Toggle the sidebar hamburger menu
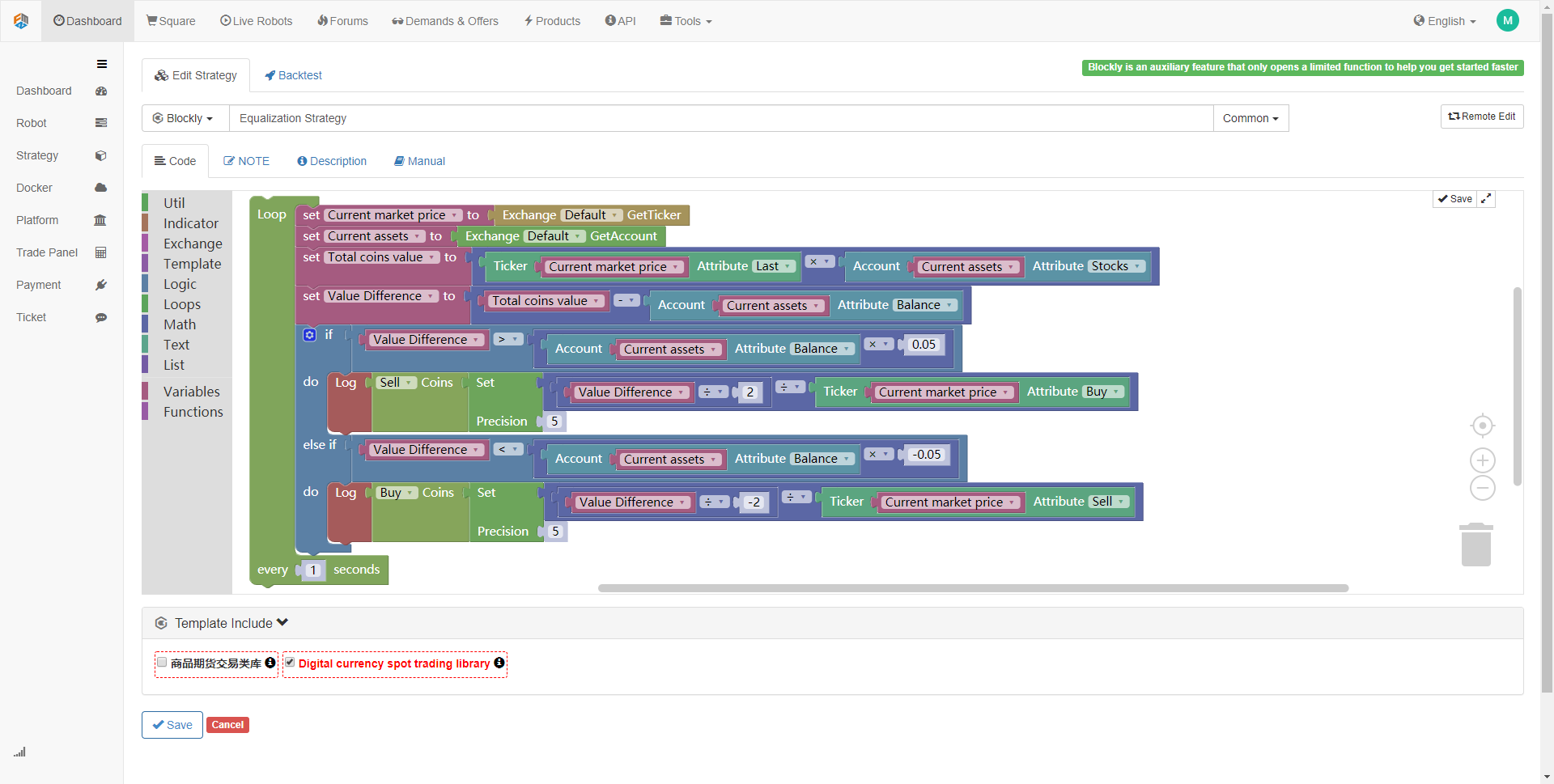The height and width of the screenshot is (784, 1554). (102, 64)
